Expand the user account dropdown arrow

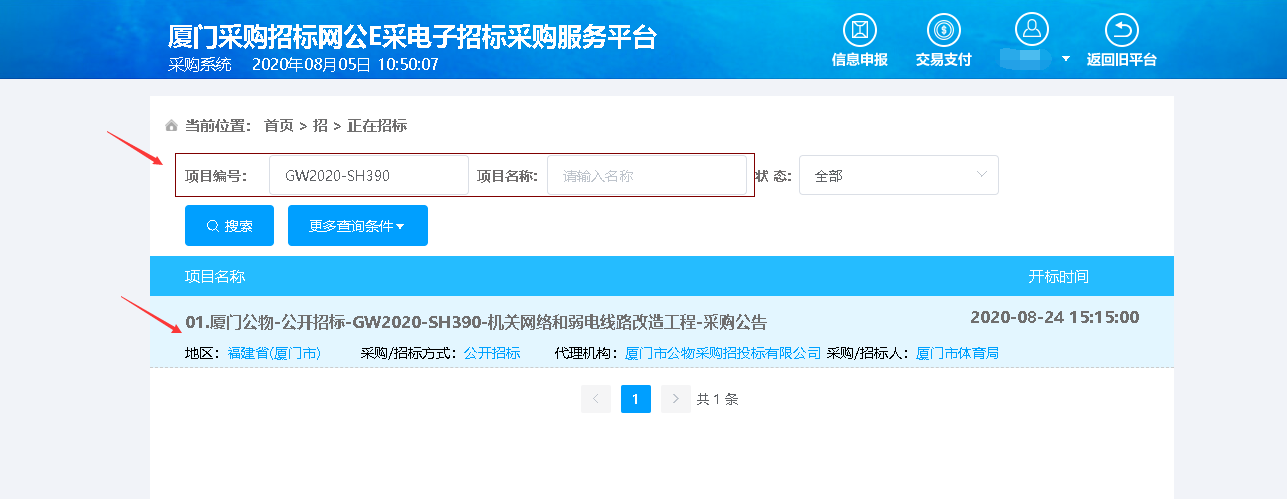(1066, 59)
